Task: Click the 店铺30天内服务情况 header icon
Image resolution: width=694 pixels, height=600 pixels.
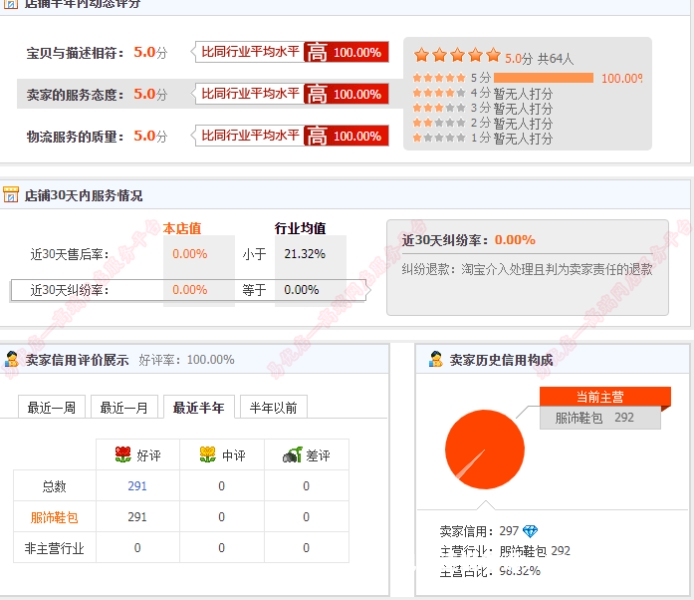Action: click(x=11, y=195)
